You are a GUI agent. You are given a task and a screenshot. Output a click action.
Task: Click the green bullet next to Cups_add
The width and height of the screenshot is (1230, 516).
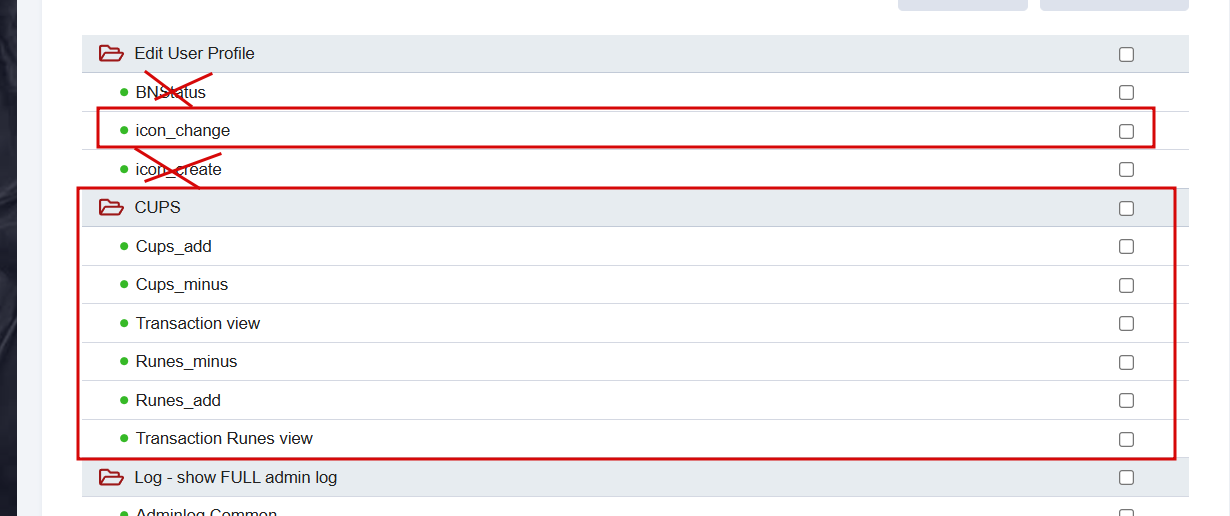125,246
